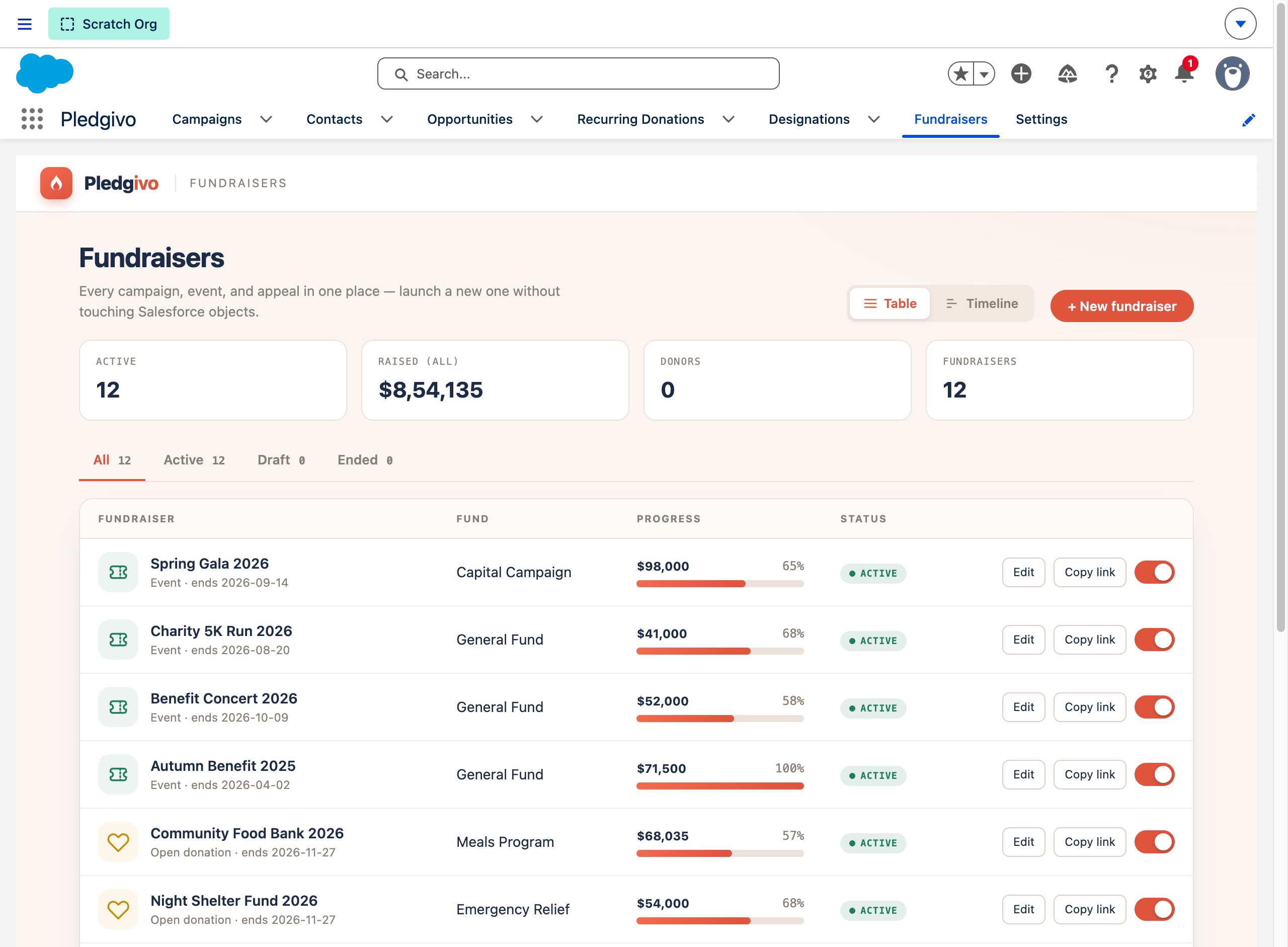1288x947 pixels.
Task: Open the user profile avatar
Action: click(1232, 73)
